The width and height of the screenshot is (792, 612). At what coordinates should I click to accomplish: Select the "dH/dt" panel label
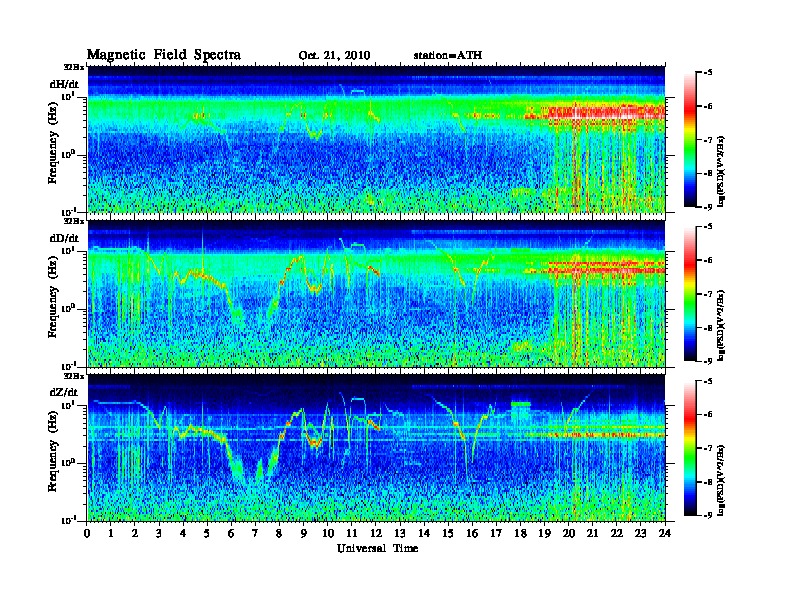pos(64,84)
